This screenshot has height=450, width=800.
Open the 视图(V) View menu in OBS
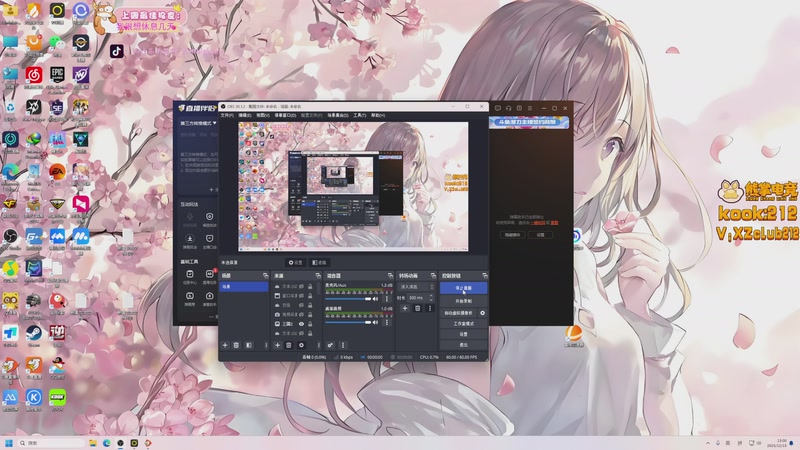coord(263,116)
